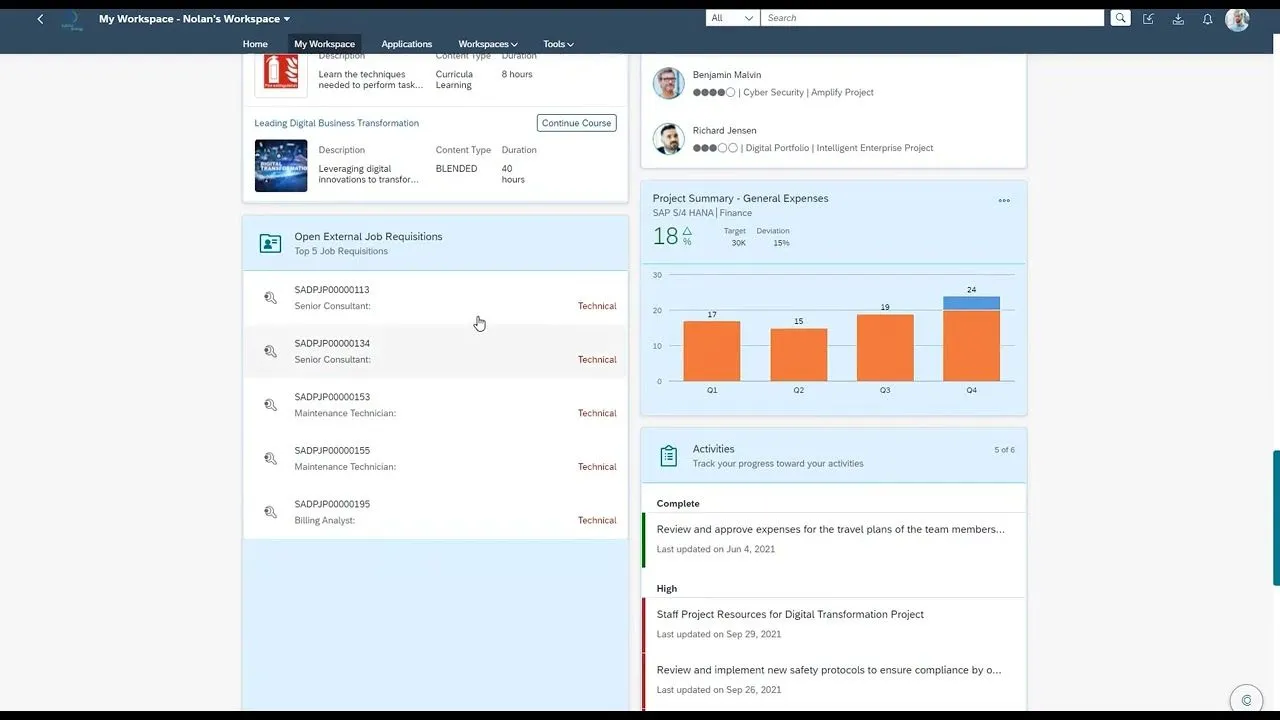This screenshot has width=1280, height=720.
Task: Click the search magnifier button
Action: [1120, 18]
